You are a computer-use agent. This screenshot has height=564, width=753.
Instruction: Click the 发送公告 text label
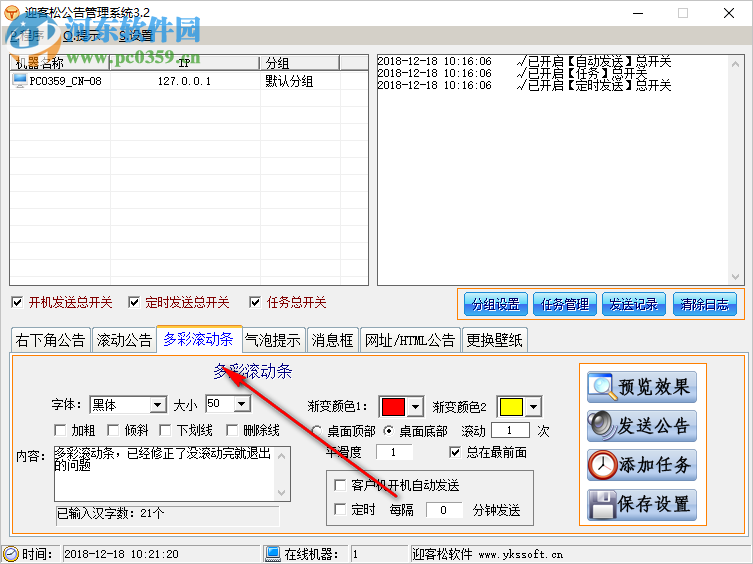coord(654,426)
